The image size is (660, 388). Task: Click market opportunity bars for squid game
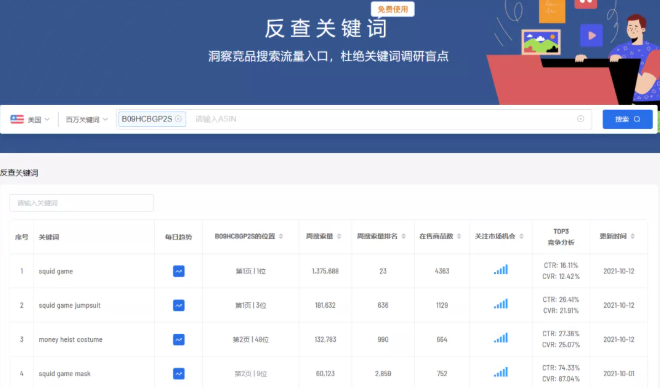click(501, 270)
